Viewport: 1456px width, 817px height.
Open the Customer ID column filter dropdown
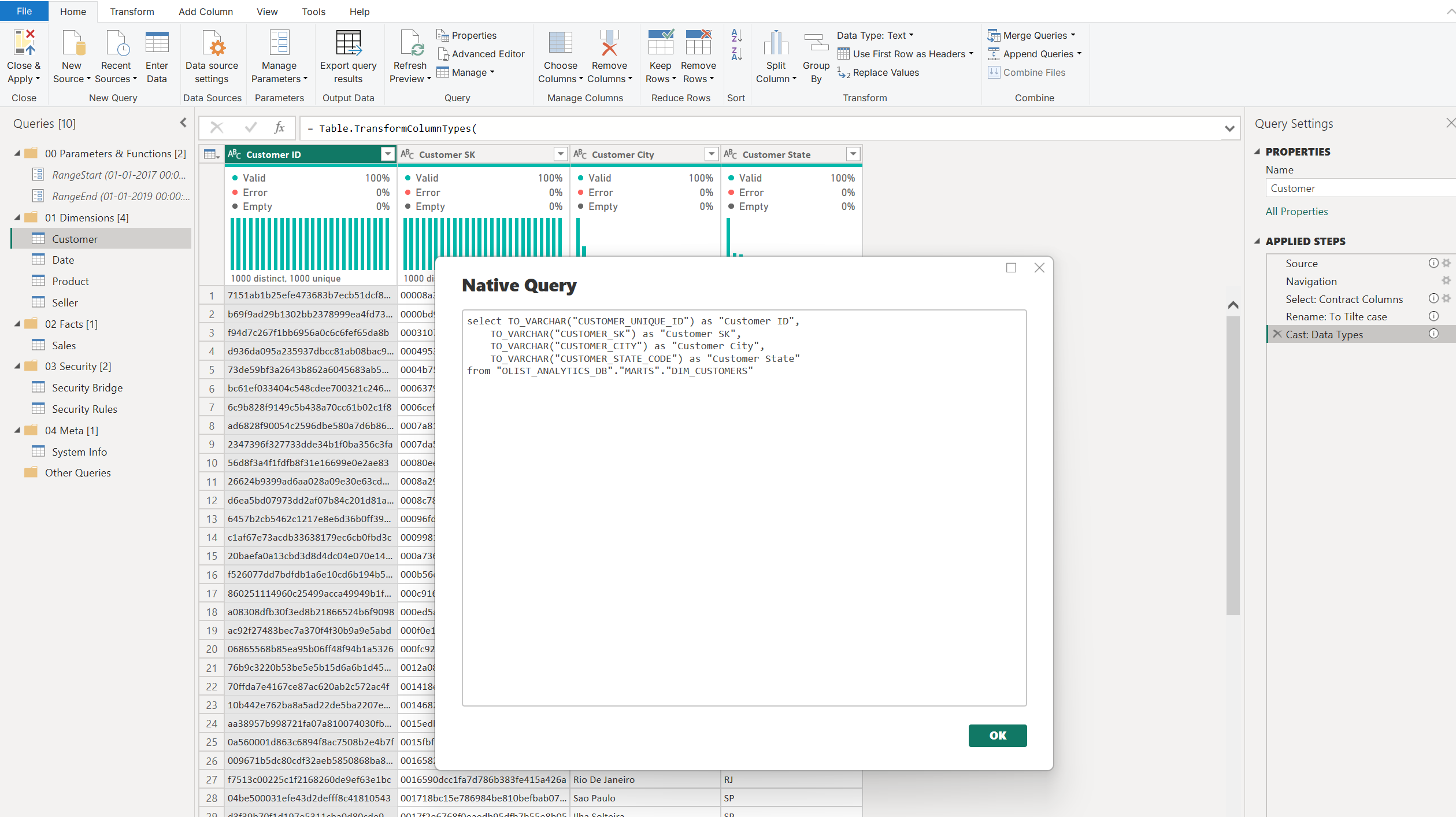pos(387,154)
